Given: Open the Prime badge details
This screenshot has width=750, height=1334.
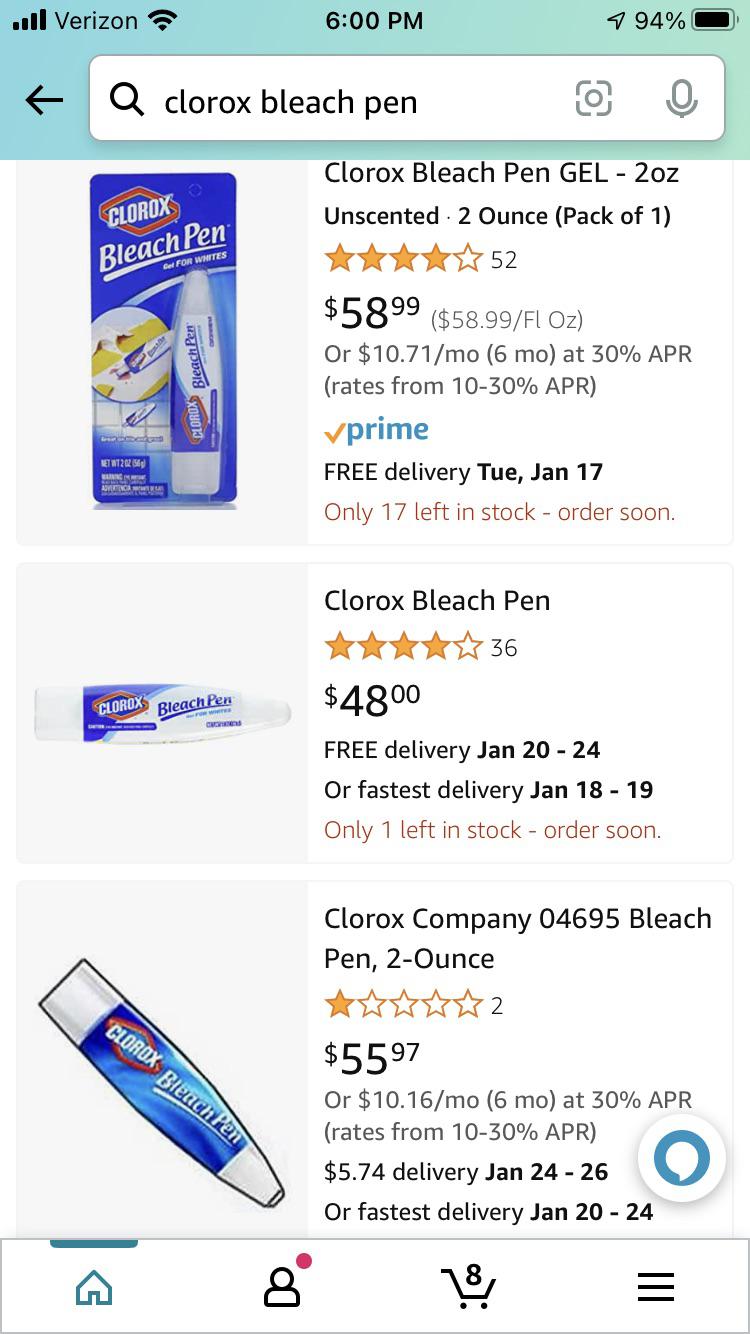Looking at the screenshot, I should coord(378,429).
